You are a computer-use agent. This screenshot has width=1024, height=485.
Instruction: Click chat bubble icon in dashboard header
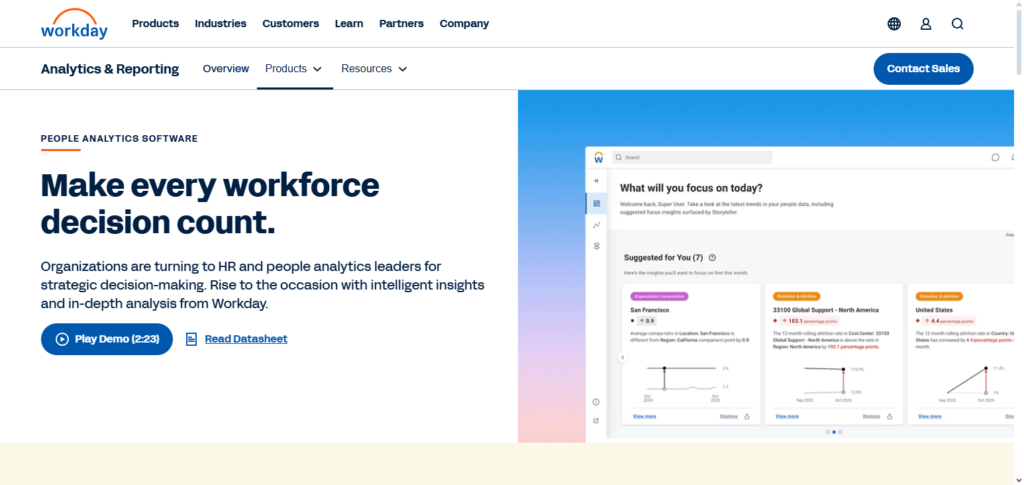(x=995, y=157)
